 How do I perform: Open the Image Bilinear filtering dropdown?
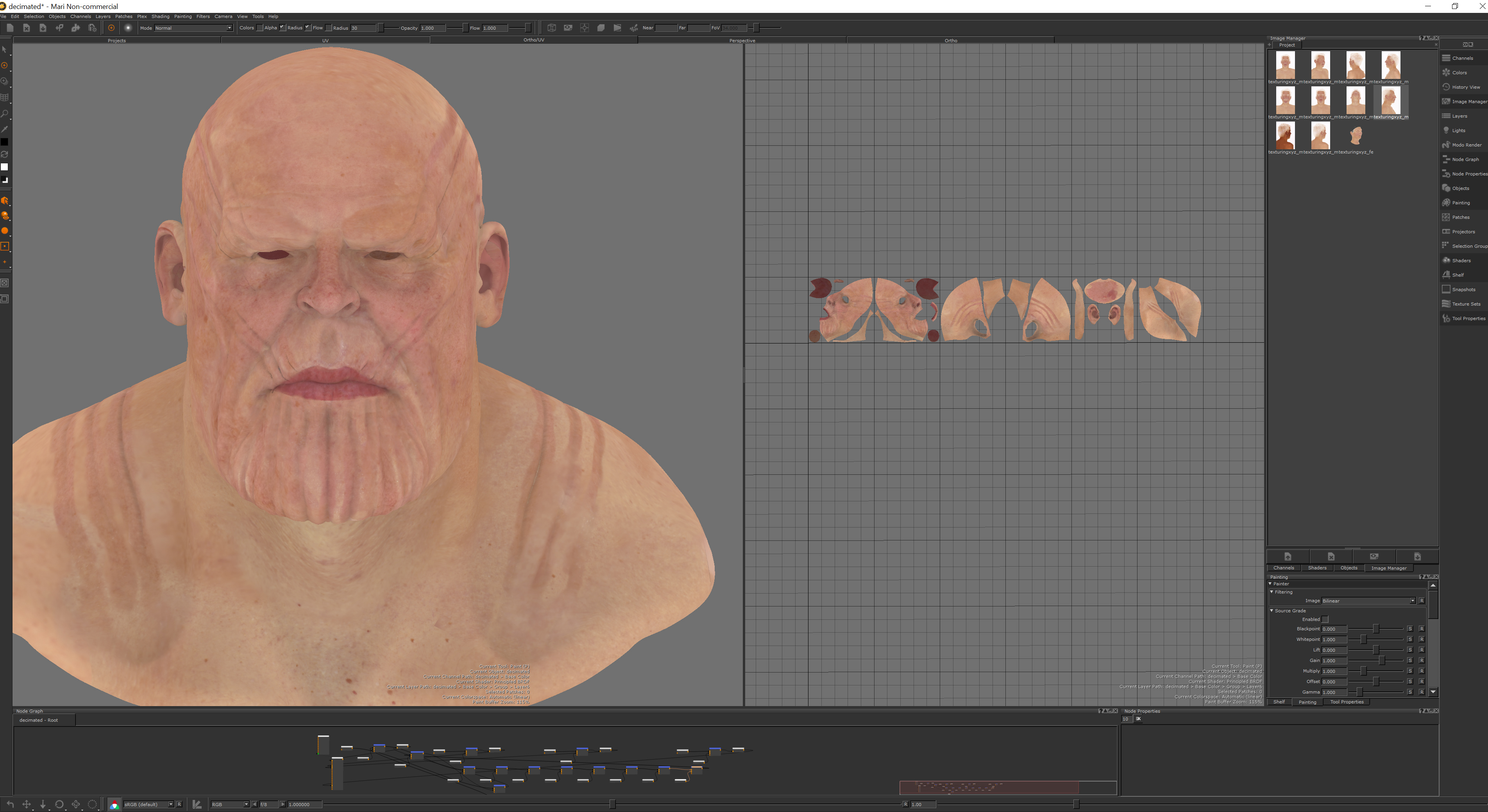click(x=1368, y=601)
